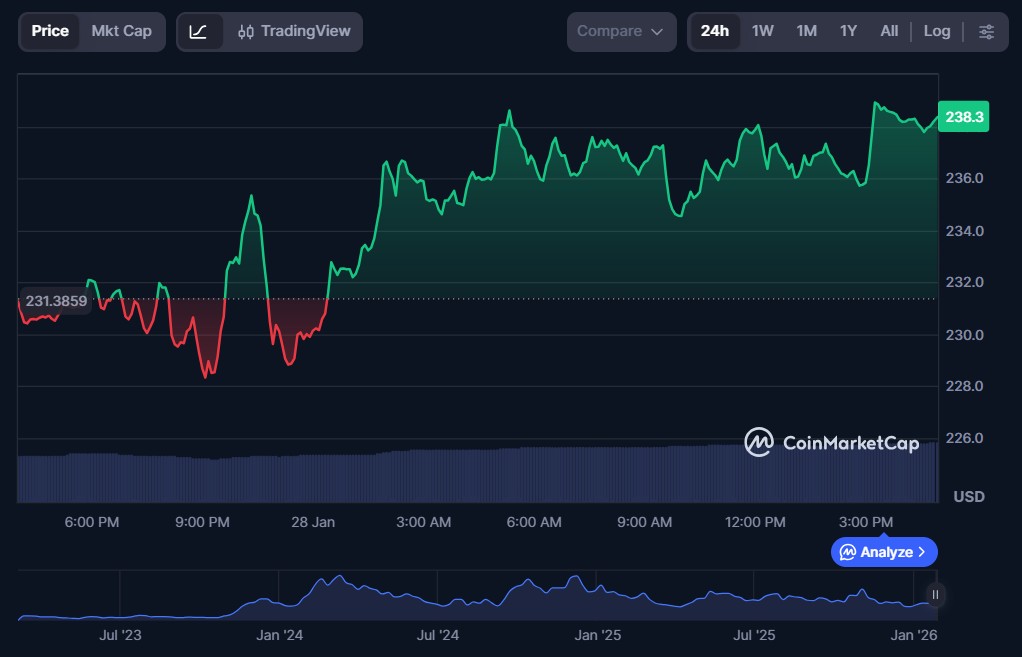Click the green 238.3 current price label
The image size is (1022, 657).
[x=964, y=117]
